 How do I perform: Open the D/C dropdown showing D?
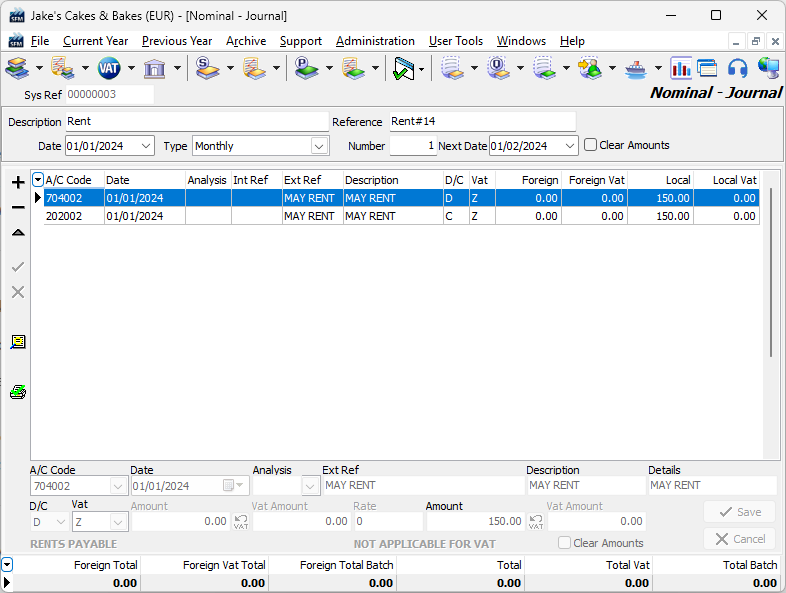61,522
